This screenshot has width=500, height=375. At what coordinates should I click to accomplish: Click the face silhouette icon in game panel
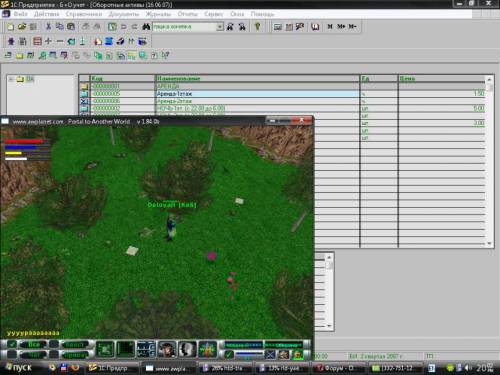click(x=187, y=350)
